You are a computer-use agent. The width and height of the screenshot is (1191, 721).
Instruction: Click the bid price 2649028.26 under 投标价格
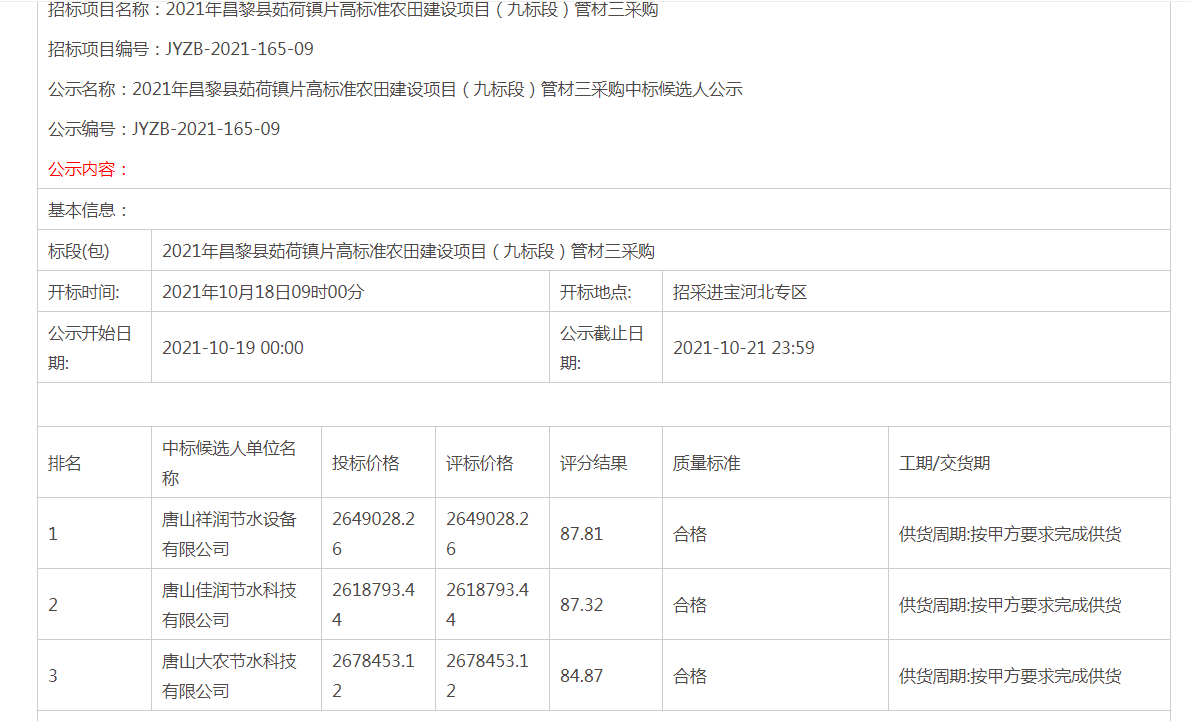[373, 534]
